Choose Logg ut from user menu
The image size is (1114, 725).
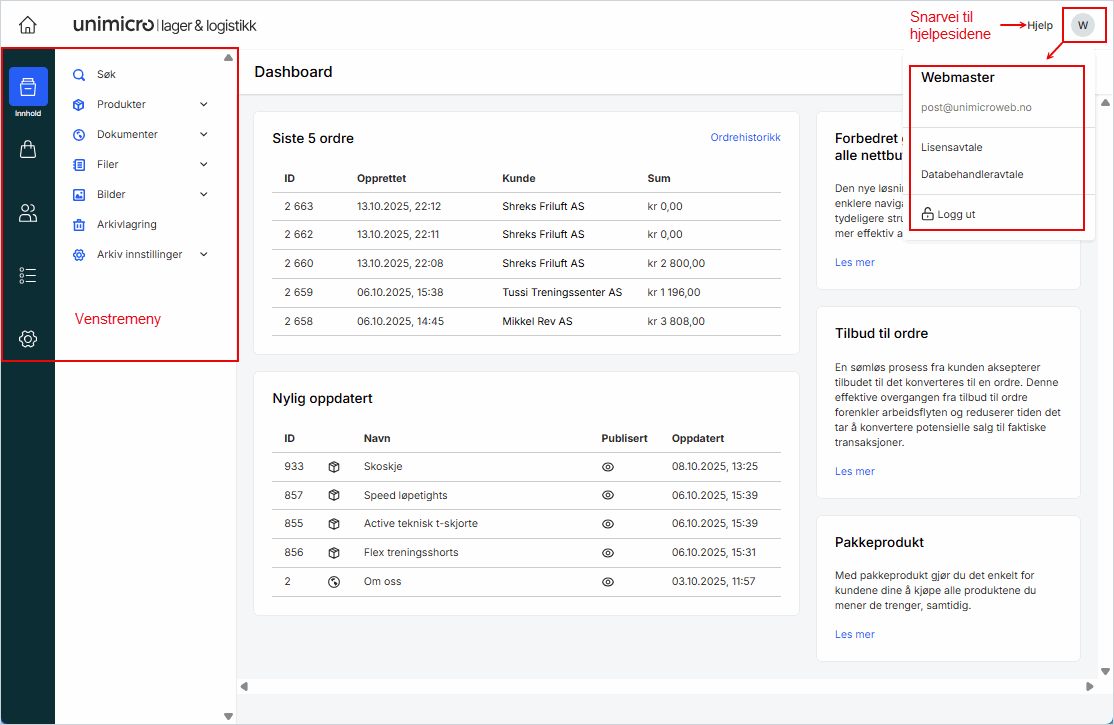pos(955,214)
